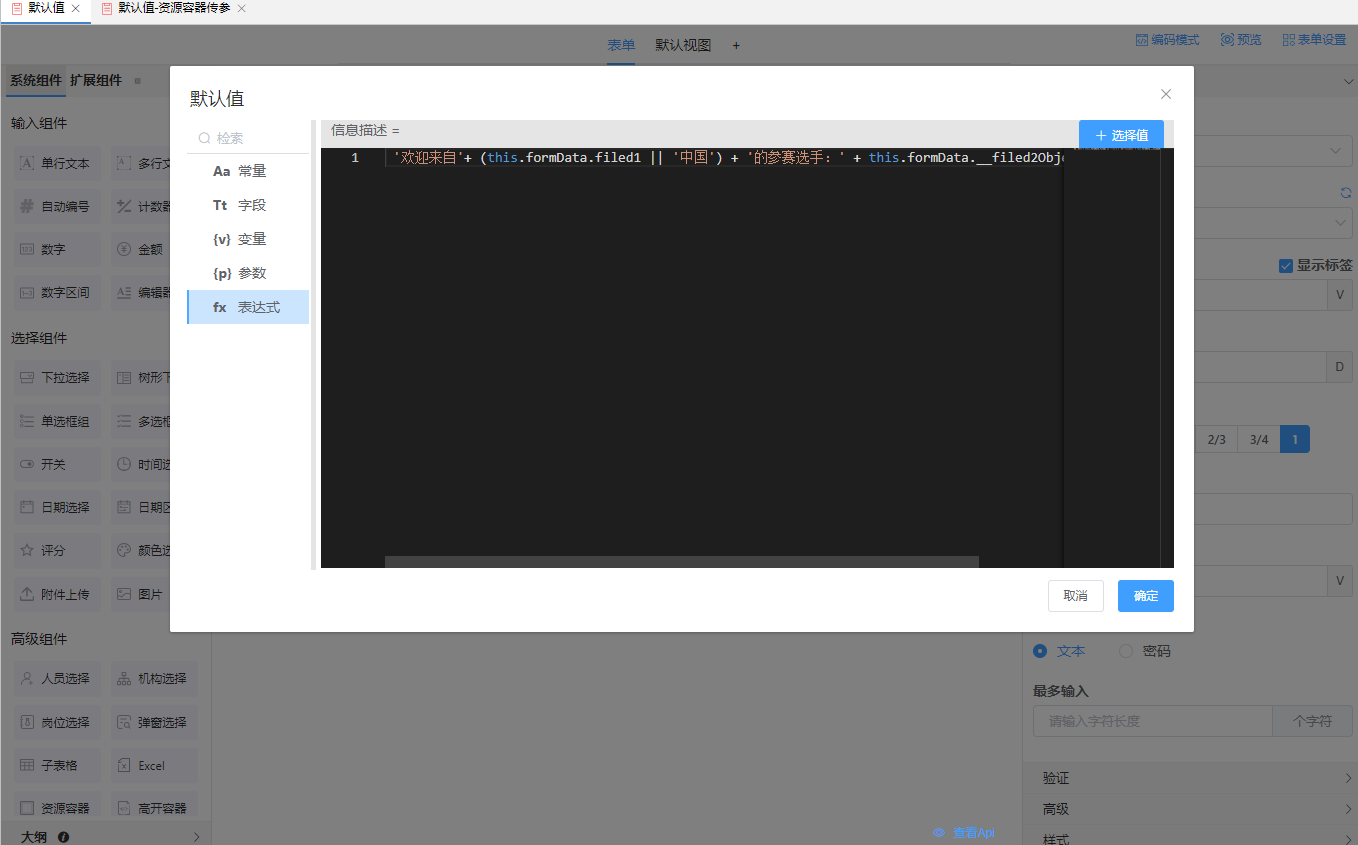1358x845 pixels.
Task: Select the 文本 radio button
Action: pyautogui.click(x=1040, y=651)
